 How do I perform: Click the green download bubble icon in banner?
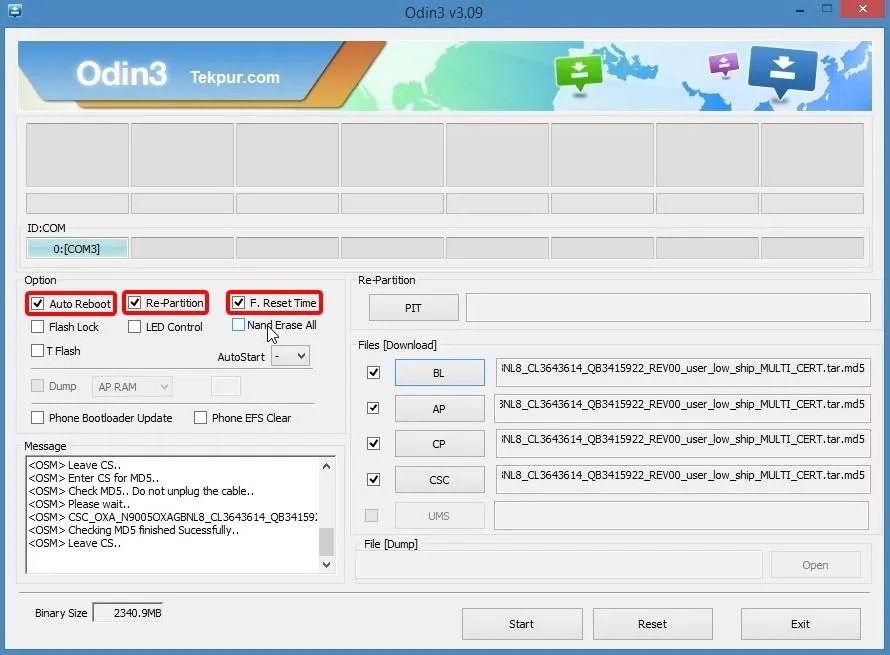point(578,73)
